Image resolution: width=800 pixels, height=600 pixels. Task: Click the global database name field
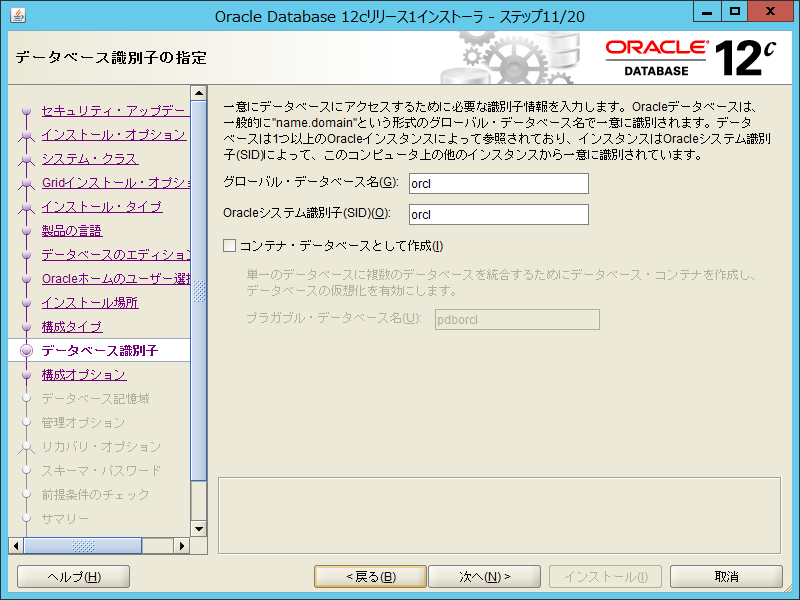coord(498,184)
